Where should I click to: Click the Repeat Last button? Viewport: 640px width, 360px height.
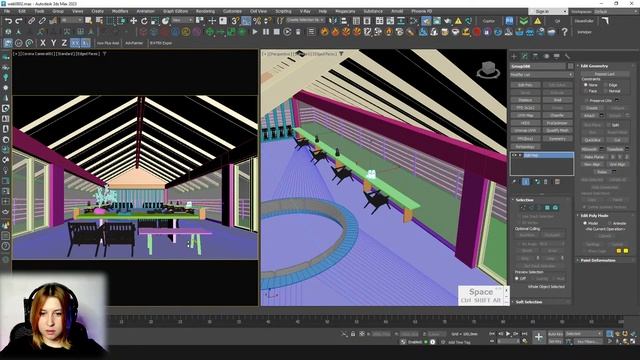point(604,74)
